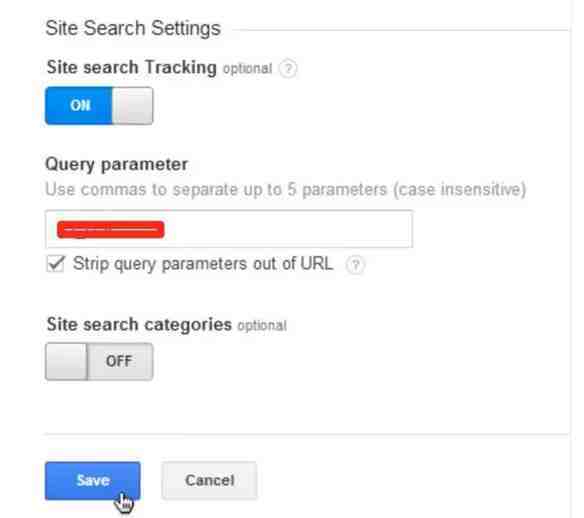Enable the Site search categories toggle
The height and width of the screenshot is (518, 584).
pos(99,362)
